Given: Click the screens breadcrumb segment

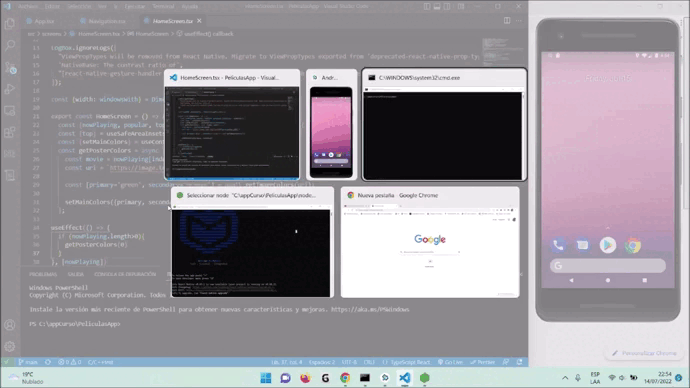Looking at the screenshot, I should [51, 34].
